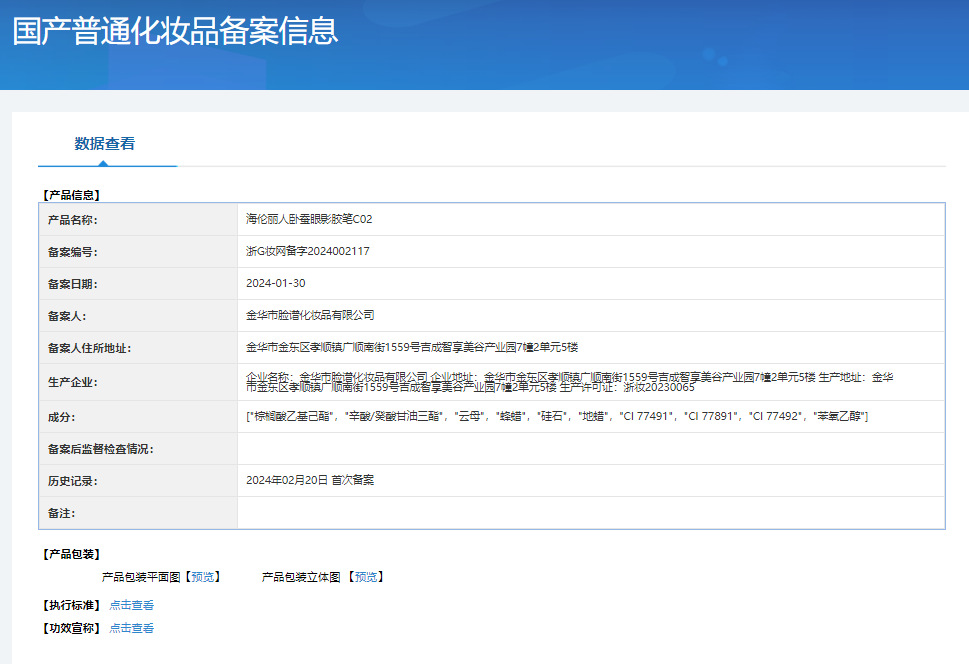This screenshot has width=969, height=664.
Task: Click the 备注 label cell
Action: click(138, 513)
